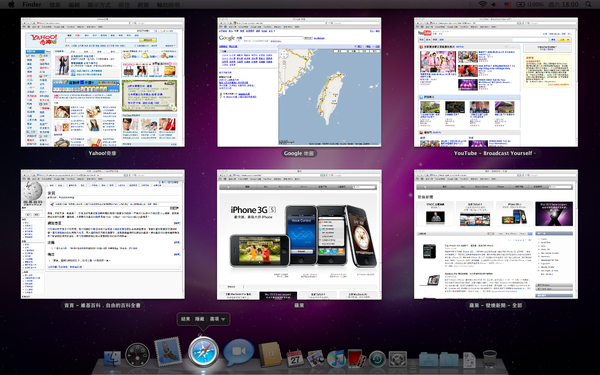
Task: Open Address Book in the Dock
Action: pos(270,355)
